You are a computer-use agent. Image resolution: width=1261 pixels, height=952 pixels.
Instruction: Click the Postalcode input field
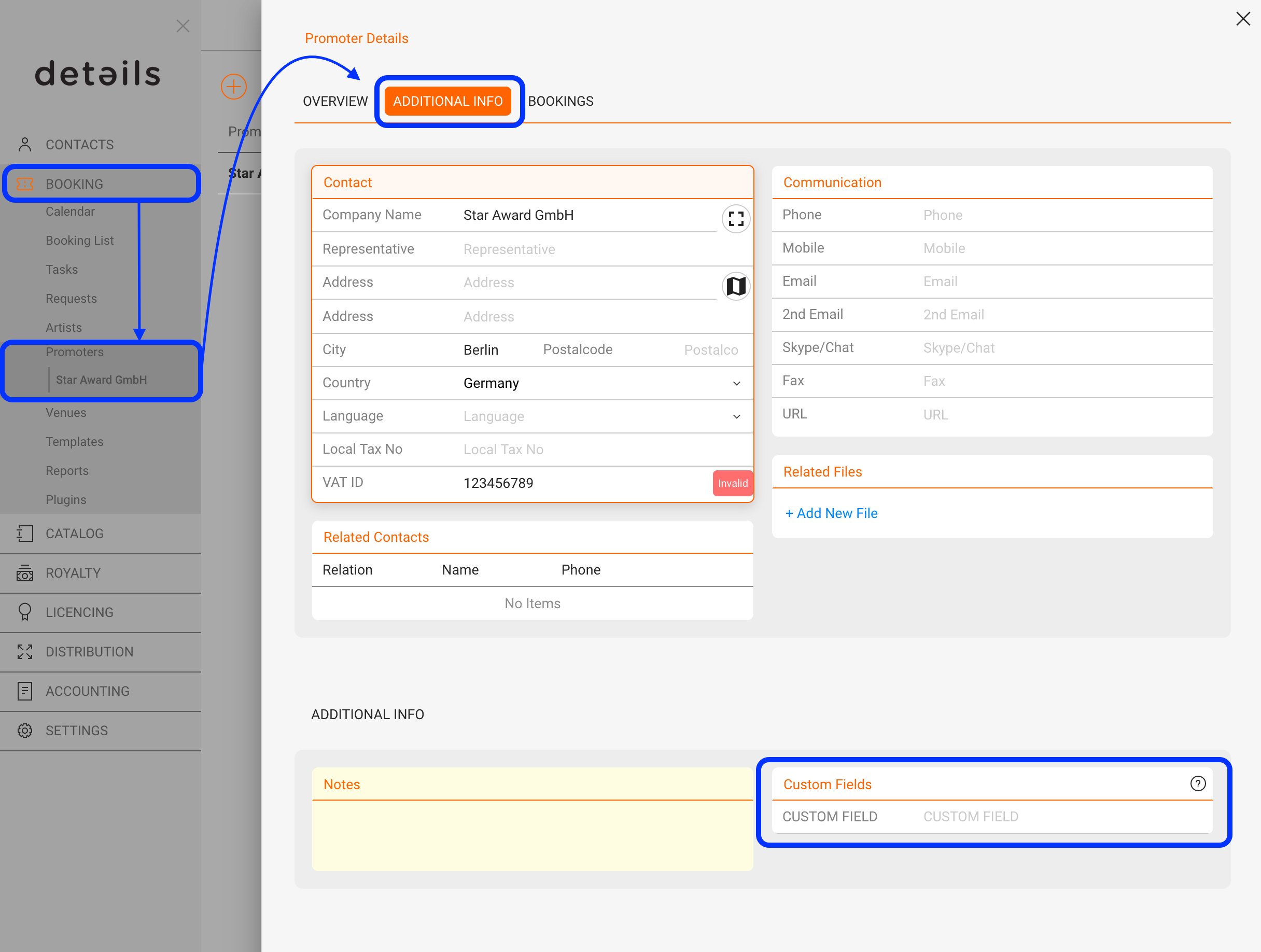point(716,350)
